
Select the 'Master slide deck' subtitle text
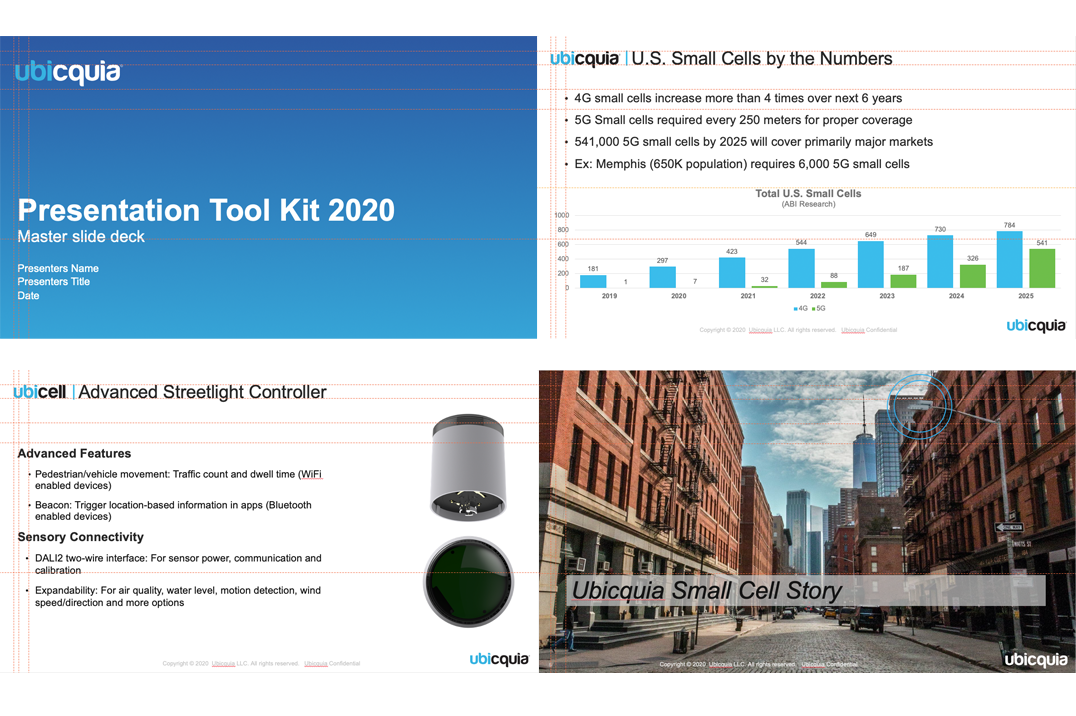(81, 236)
